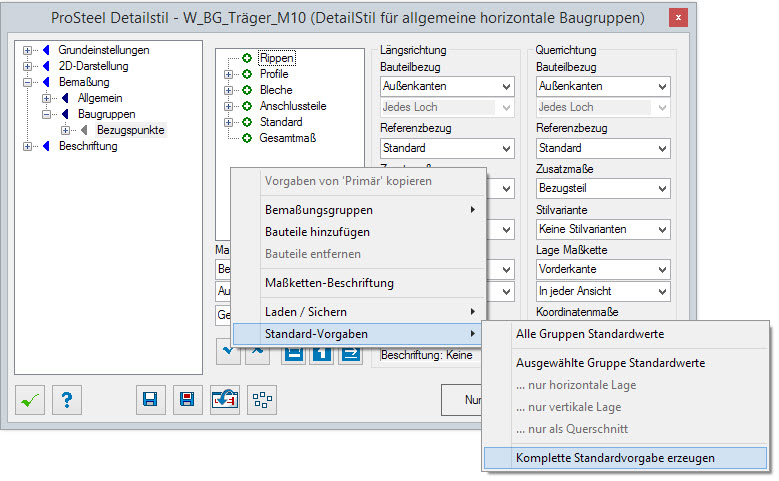Open Querrichtung Zusatzmaße Bezugsteil dropdown
Screen dimensions: 779x481
point(603,188)
